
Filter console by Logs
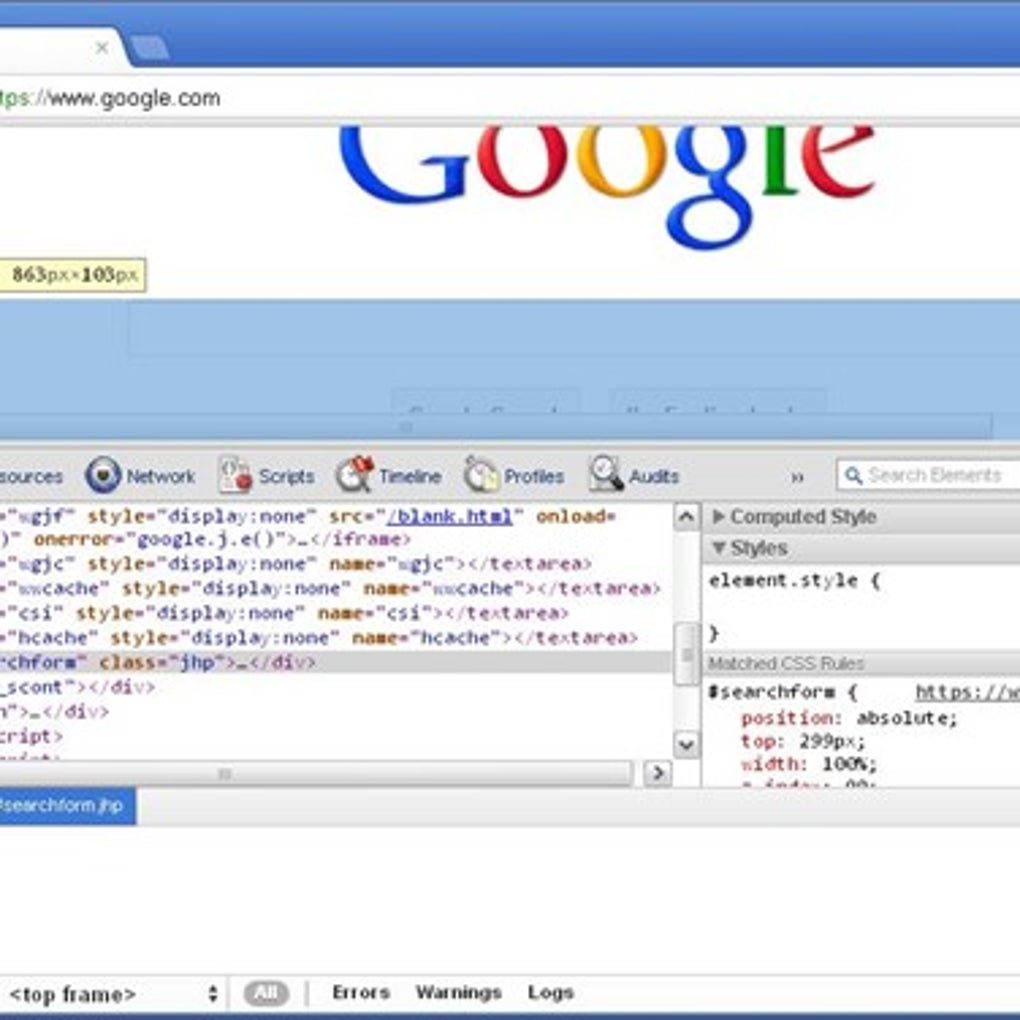point(550,993)
